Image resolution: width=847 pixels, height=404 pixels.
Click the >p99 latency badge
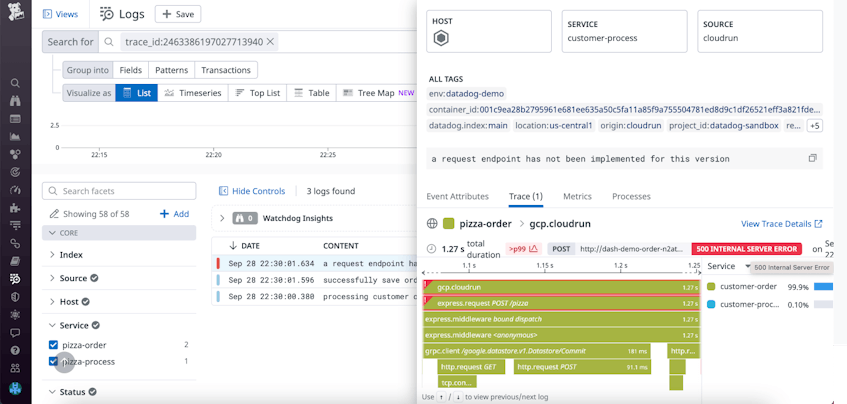523,249
